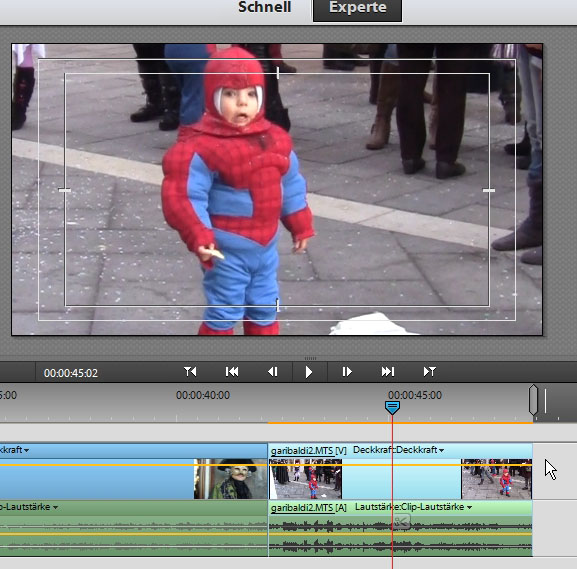577x569 pixels.
Task: Select garibaldi2.MTS [A] audio clip label
Action: coord(308,508)
